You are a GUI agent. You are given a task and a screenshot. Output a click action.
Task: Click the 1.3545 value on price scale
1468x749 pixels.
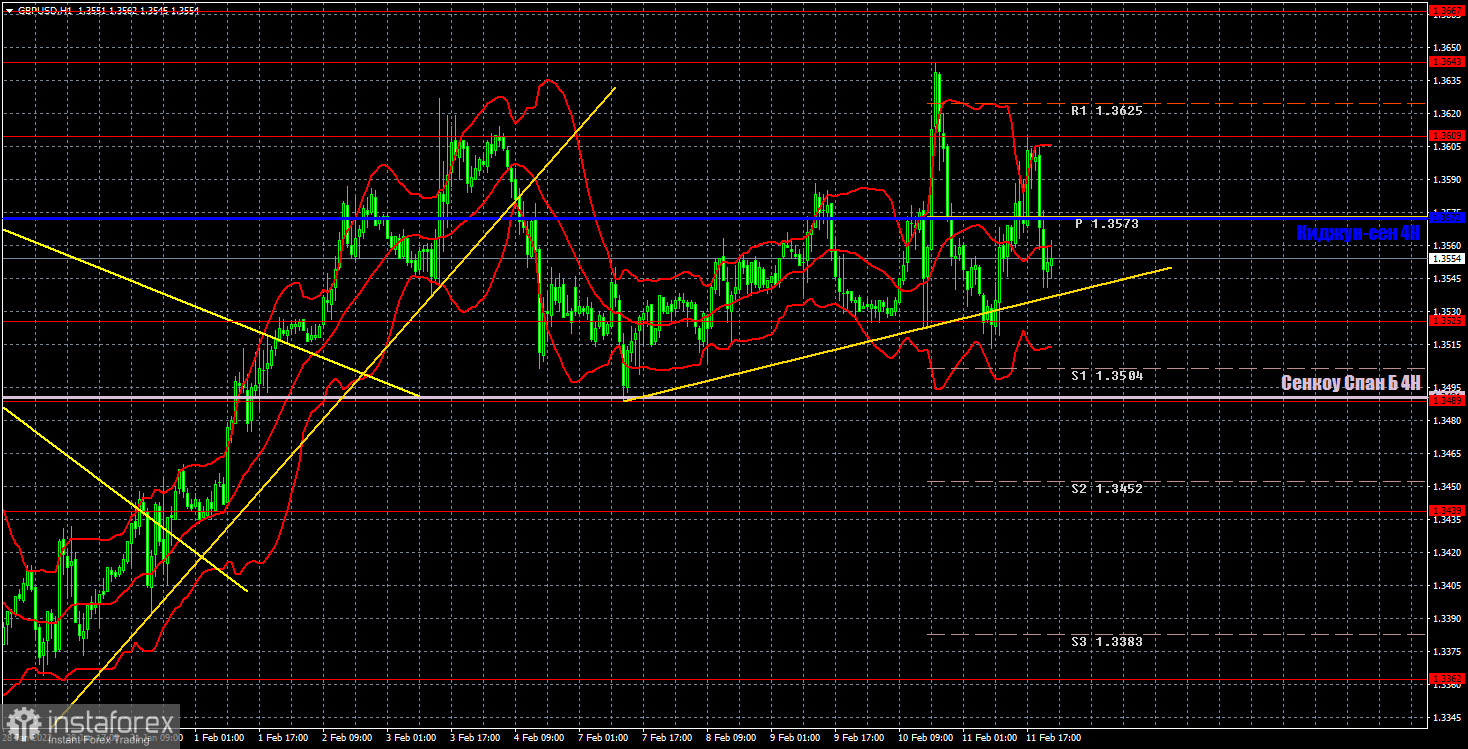(x=1447, y=278)
